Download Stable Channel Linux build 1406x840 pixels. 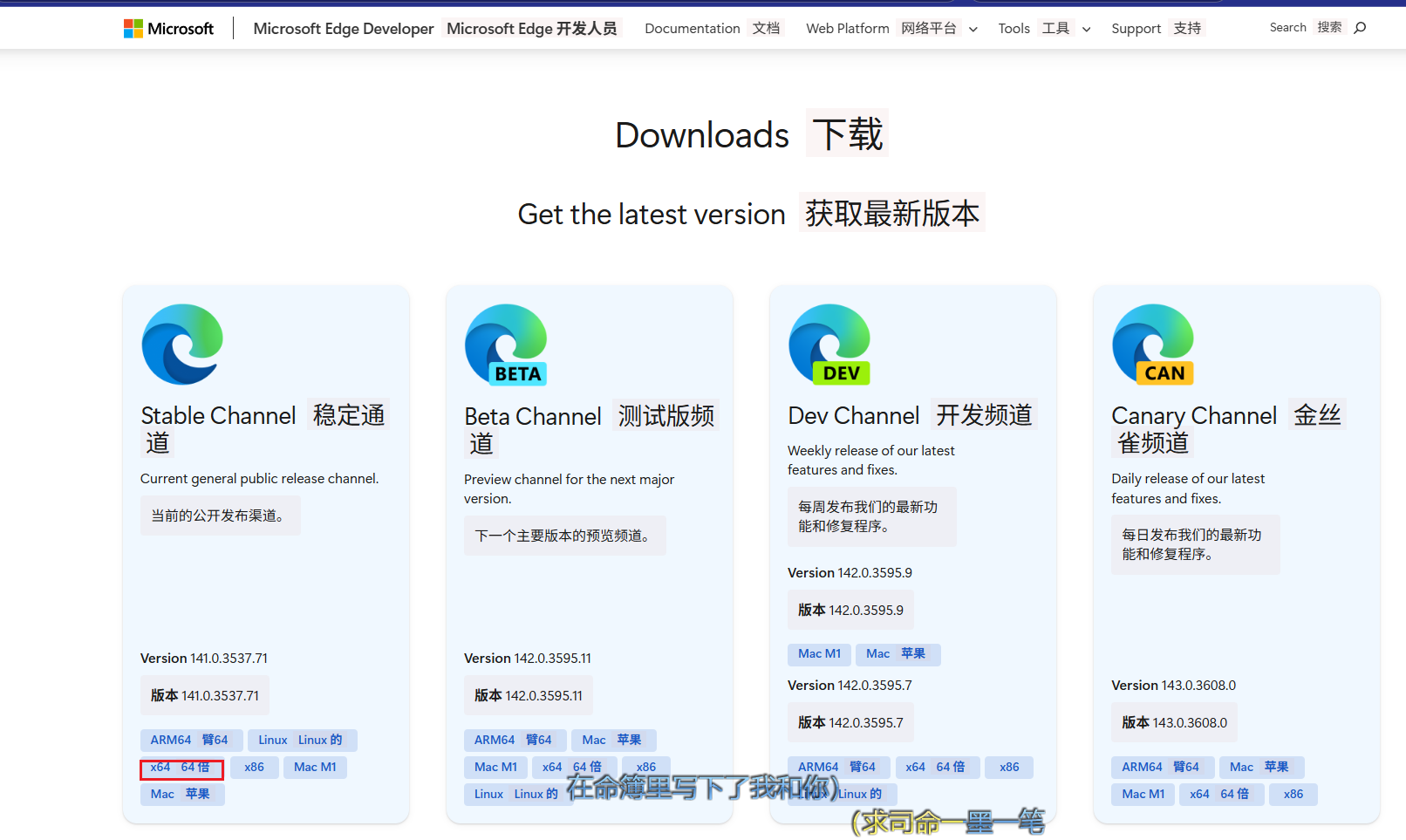click(x=302, y=740)
